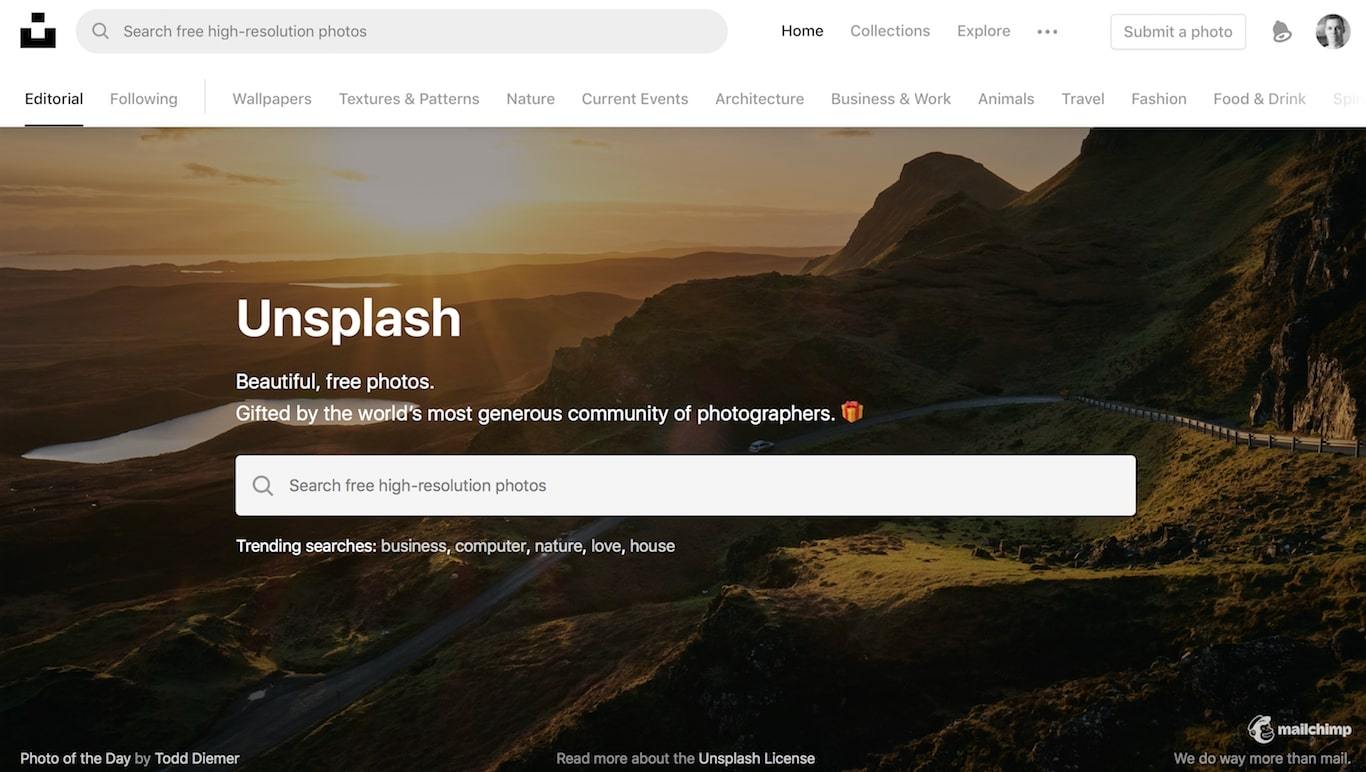Click the magnifier icon in hero search box
Screen dimensions: 1366x772
click(x=263, y=486)
